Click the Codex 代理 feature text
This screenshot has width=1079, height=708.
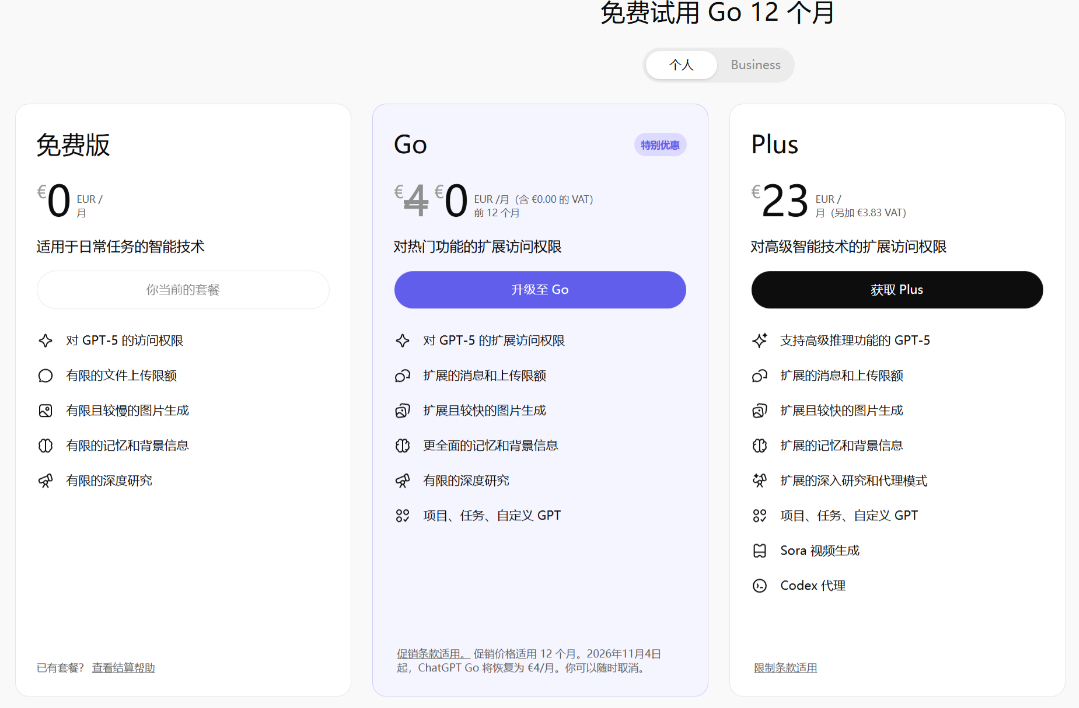(x=813, y=586)
